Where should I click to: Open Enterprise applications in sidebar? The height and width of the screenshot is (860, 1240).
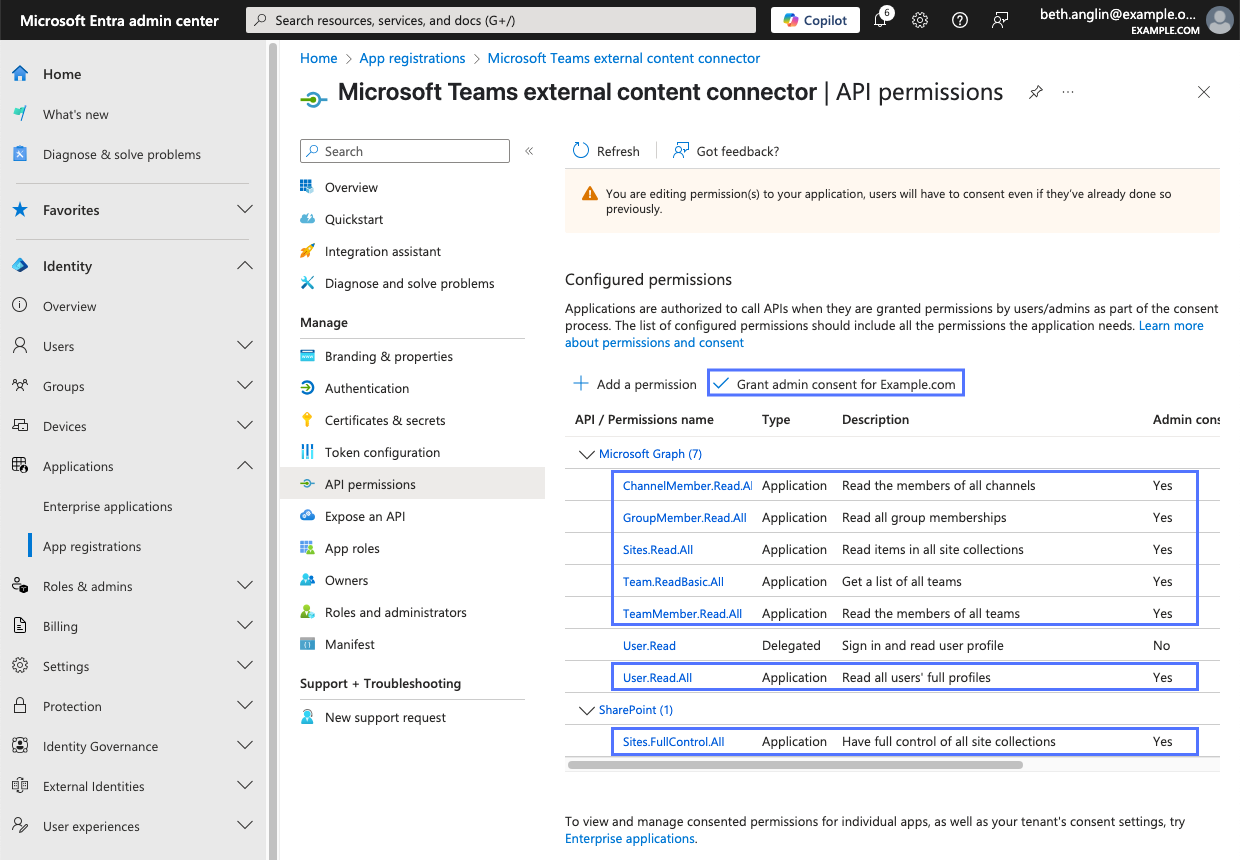pyautogui.click(x=108, y=506)
